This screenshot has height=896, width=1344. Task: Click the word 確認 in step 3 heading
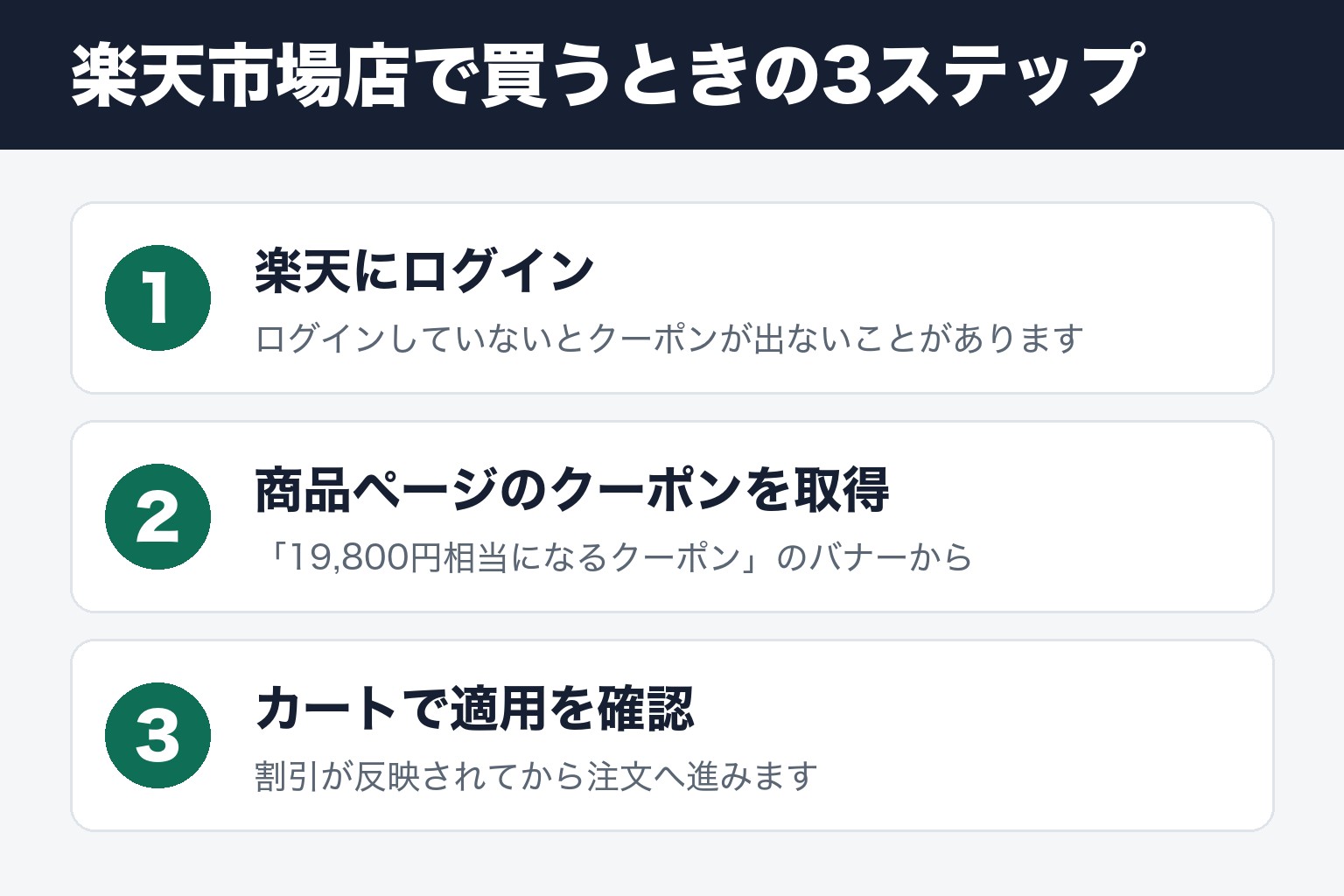[x=646, y=708]
